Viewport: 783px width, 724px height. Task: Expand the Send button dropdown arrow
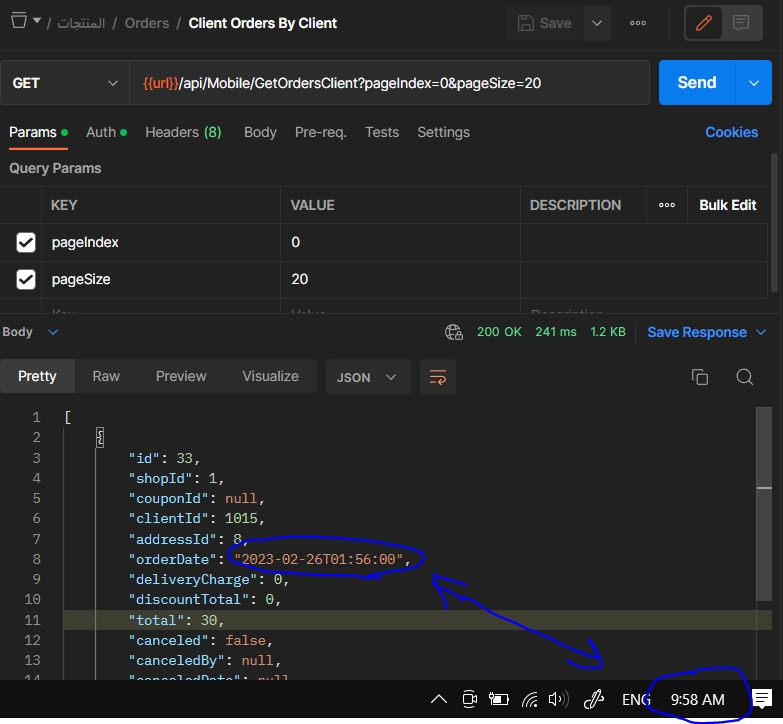click(753, 83)
